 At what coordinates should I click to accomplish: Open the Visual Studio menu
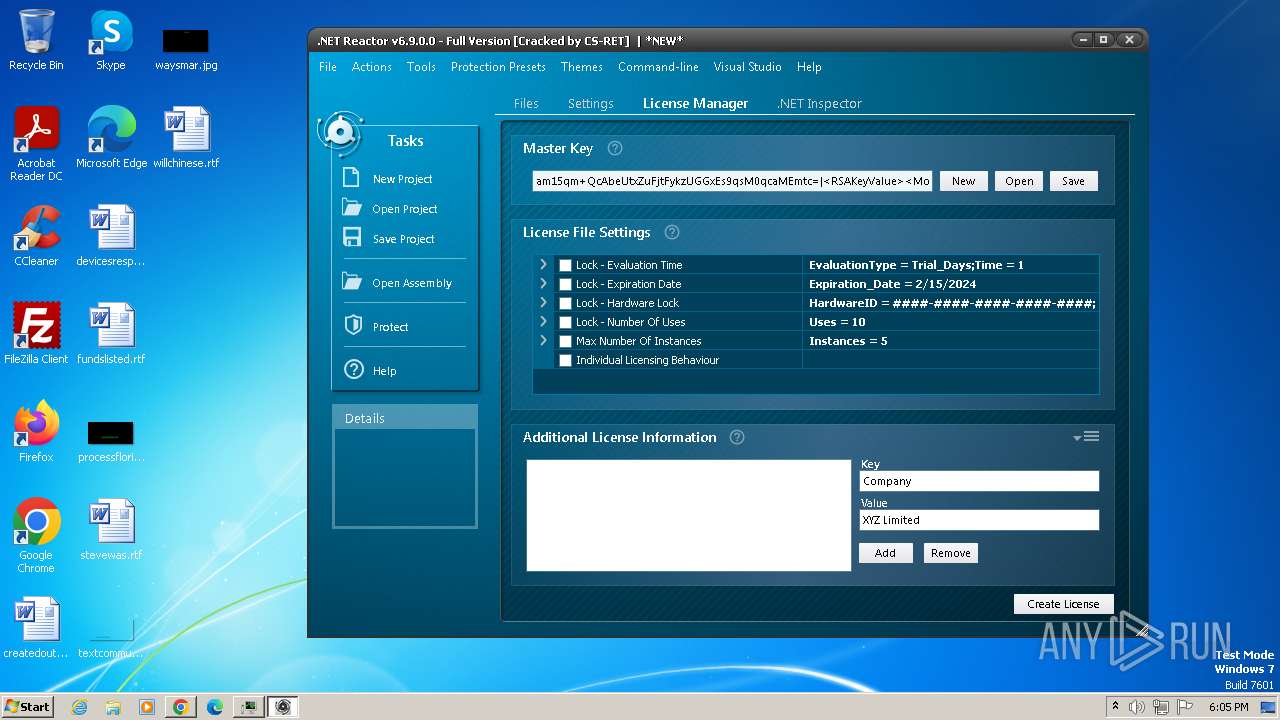747,67
